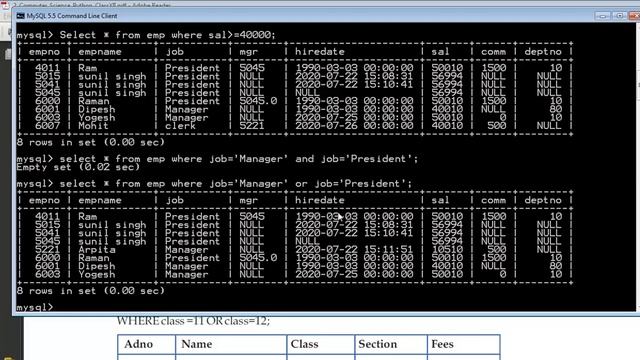Click the employee name 'Arpita'
Screen dimensions: 640x360
[97, 249]
